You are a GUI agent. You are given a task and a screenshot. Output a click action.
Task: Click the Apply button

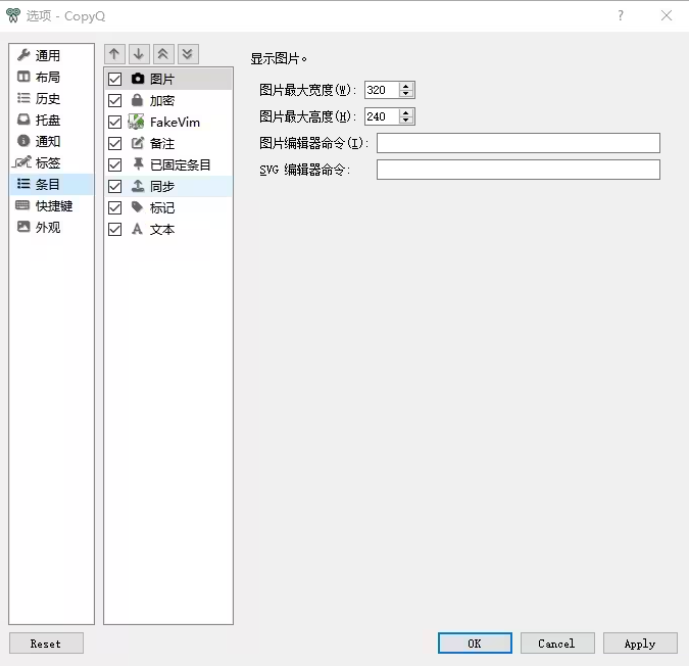tap(640, 643)
